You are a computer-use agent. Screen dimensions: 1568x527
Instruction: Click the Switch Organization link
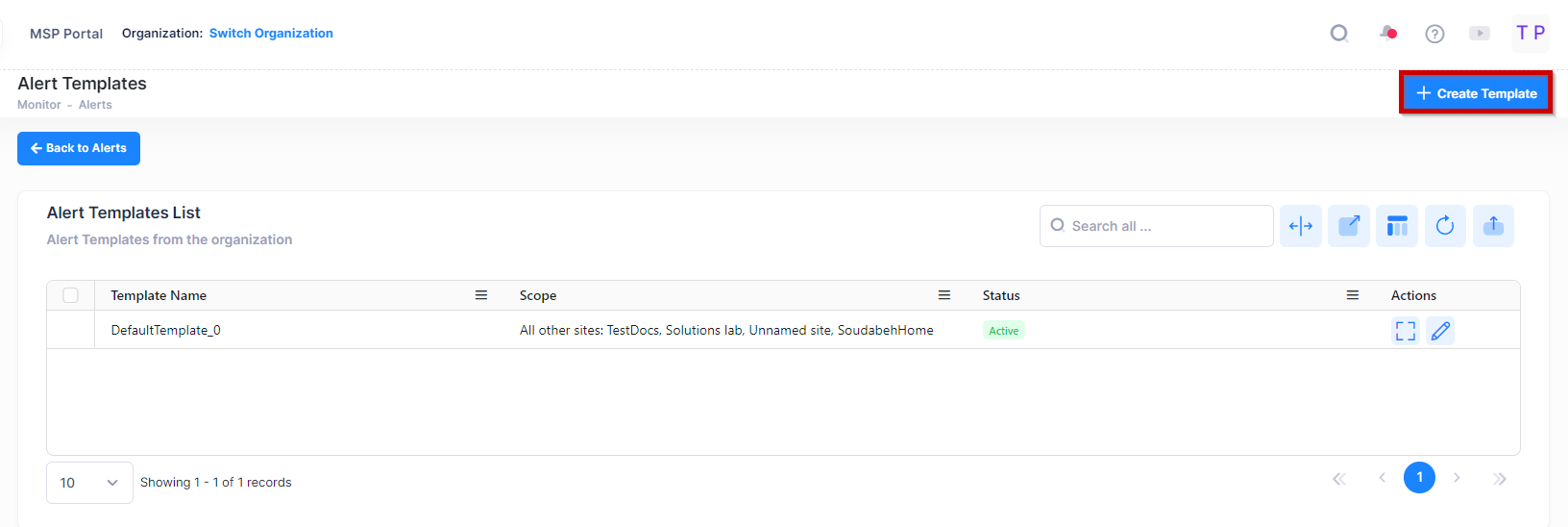271,33
